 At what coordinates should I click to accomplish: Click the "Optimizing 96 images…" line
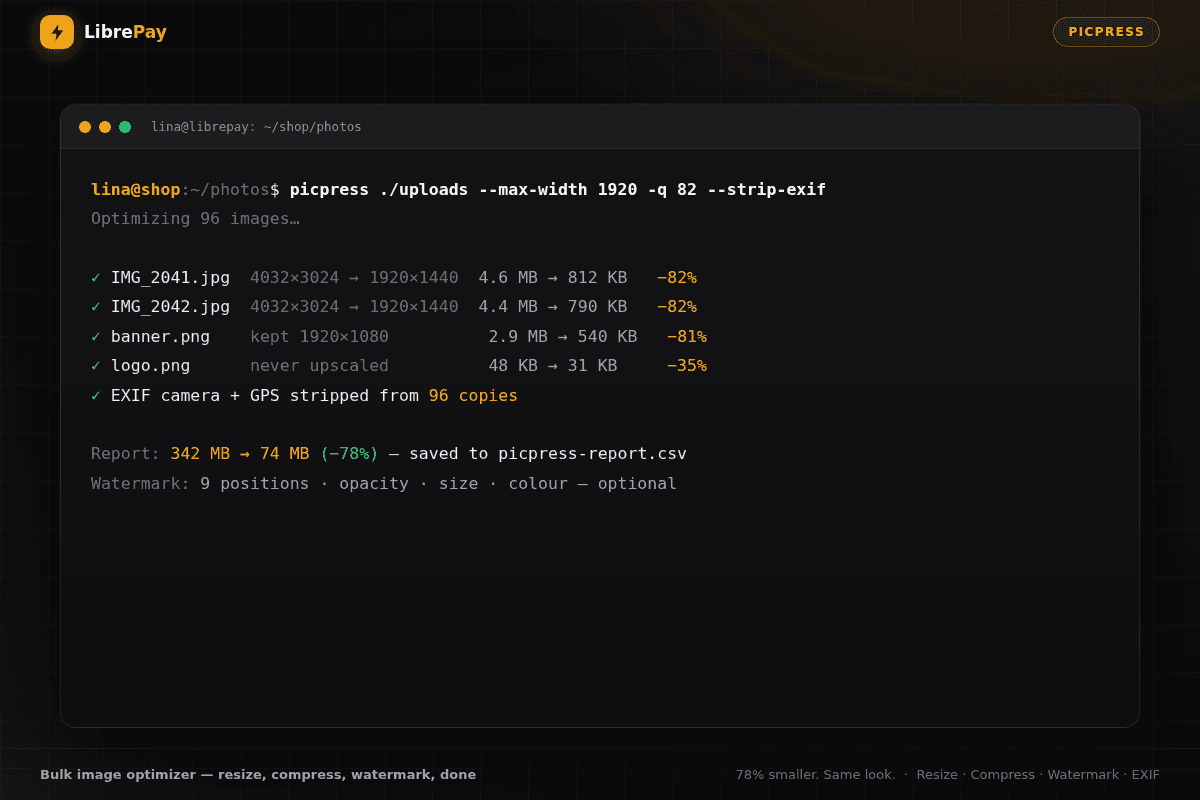pyautogui.click(x=195, y=219)
